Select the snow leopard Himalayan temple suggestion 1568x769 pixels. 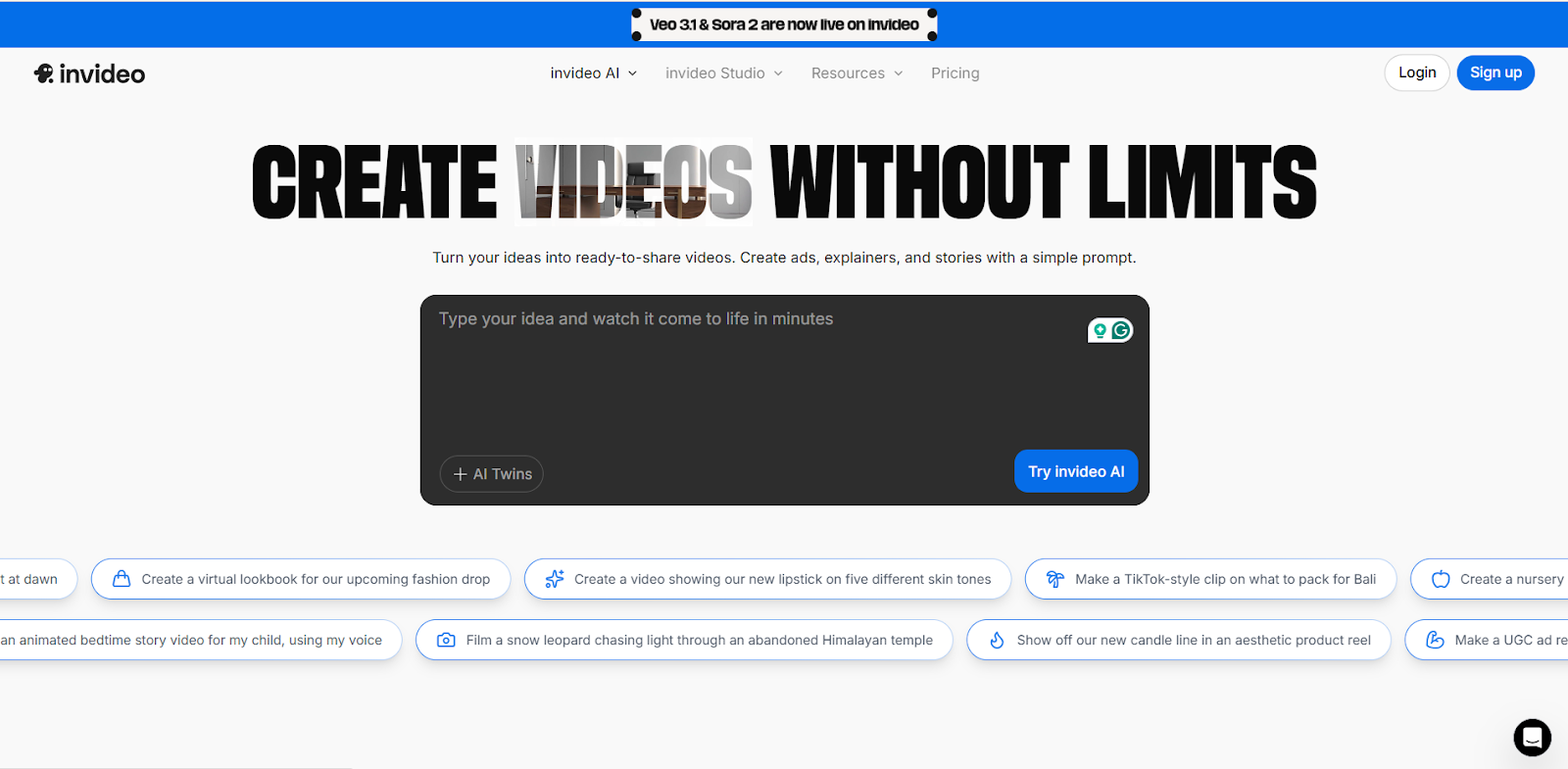tap(684, 640)
